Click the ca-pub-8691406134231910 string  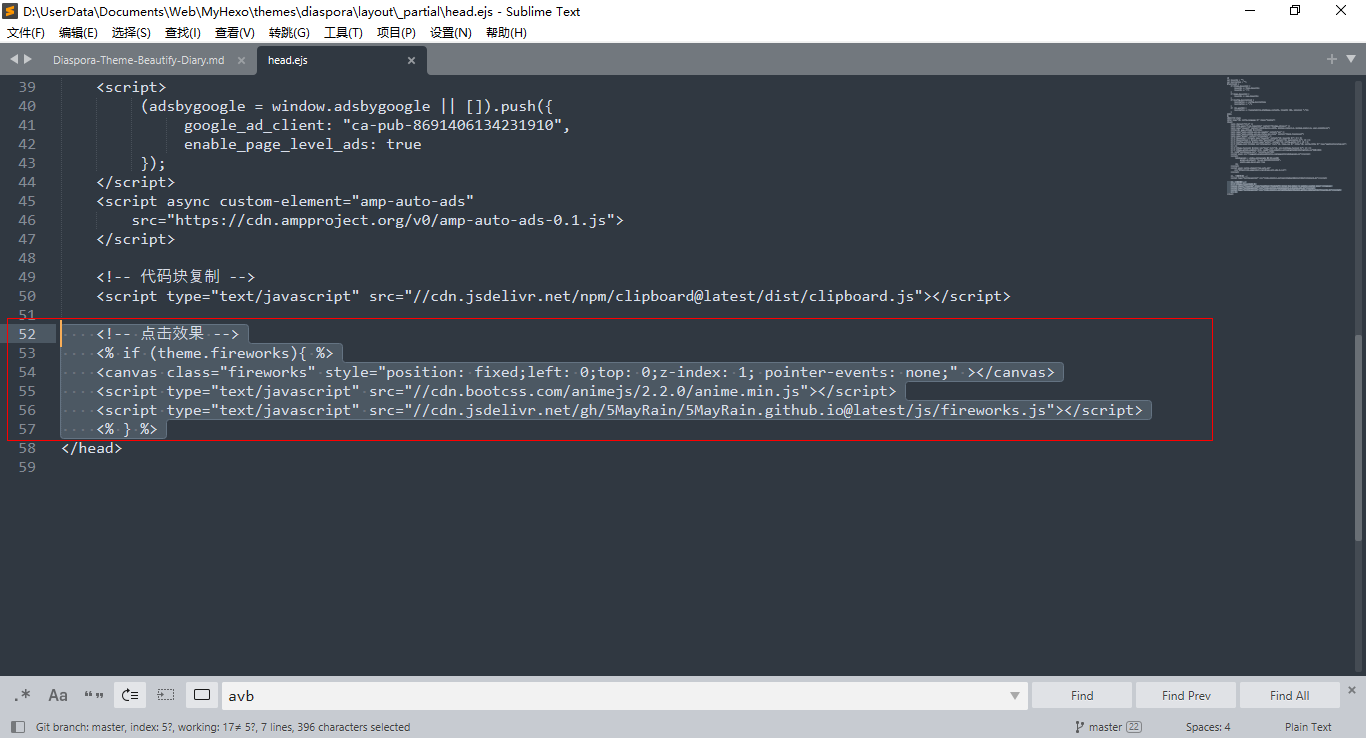tap(455, 125)
